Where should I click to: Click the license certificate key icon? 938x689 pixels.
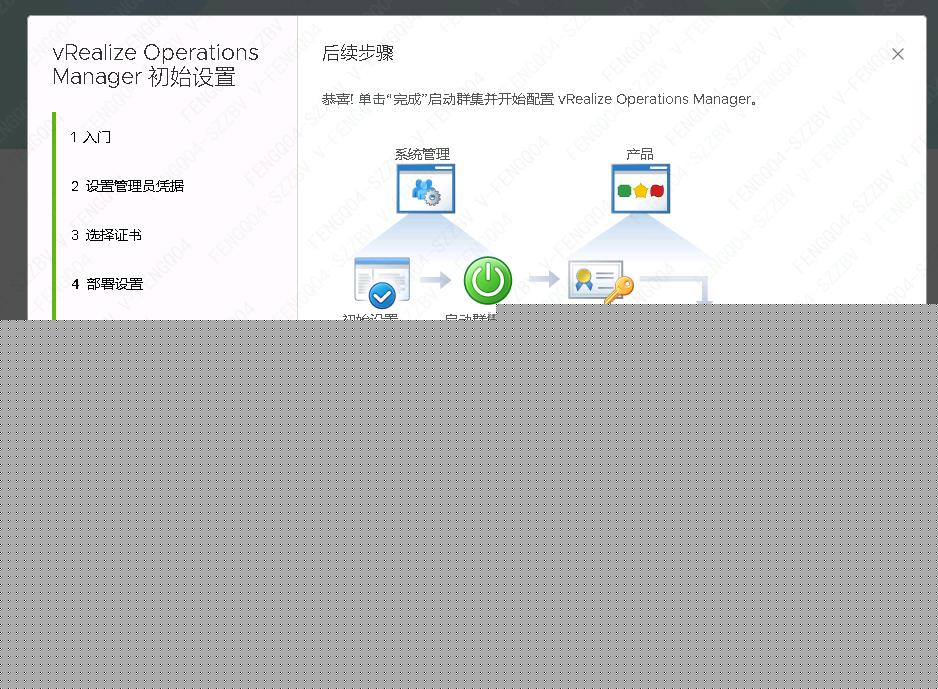[x=601, y=282]
